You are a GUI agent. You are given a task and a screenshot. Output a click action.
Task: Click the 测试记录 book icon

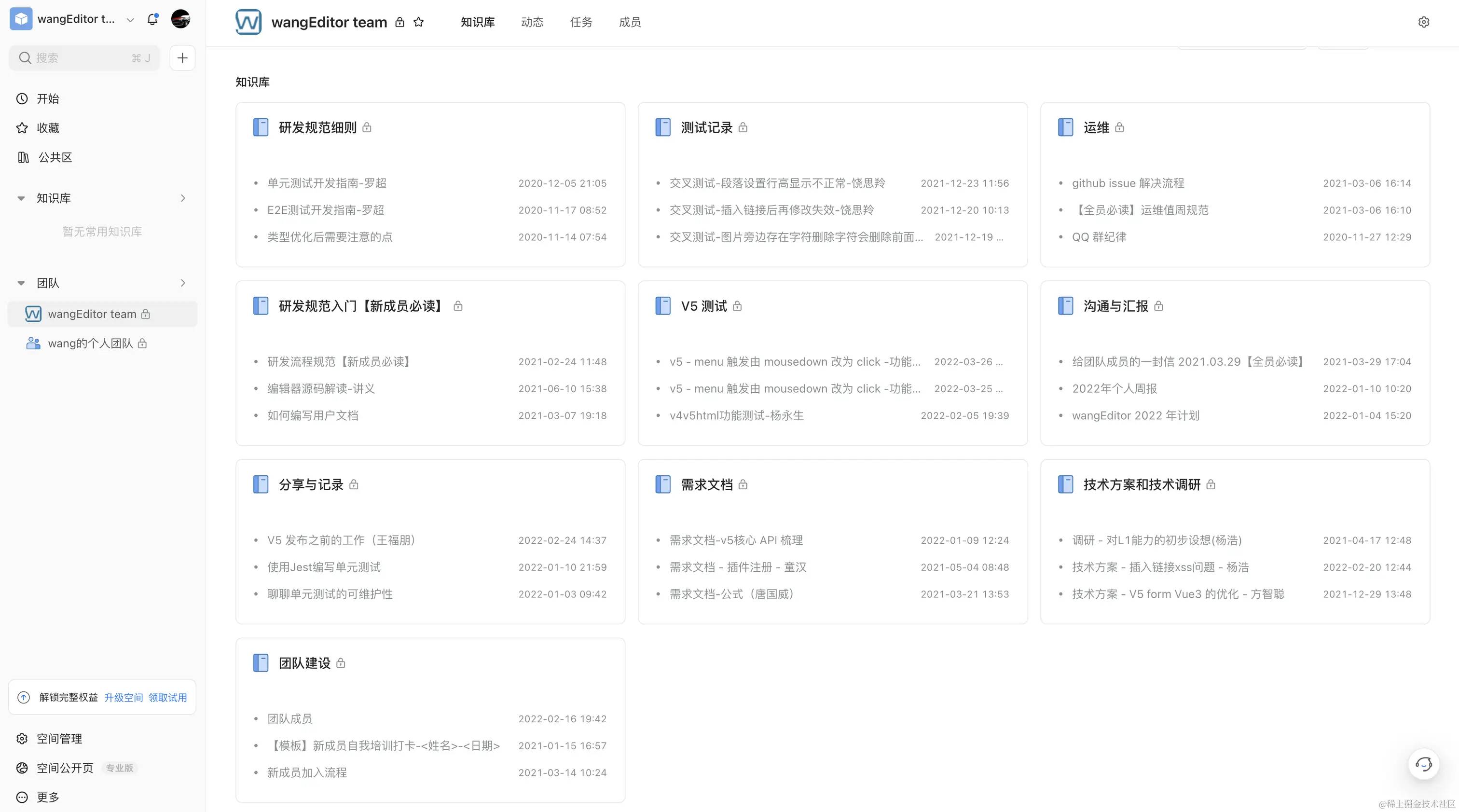[662, 127]
